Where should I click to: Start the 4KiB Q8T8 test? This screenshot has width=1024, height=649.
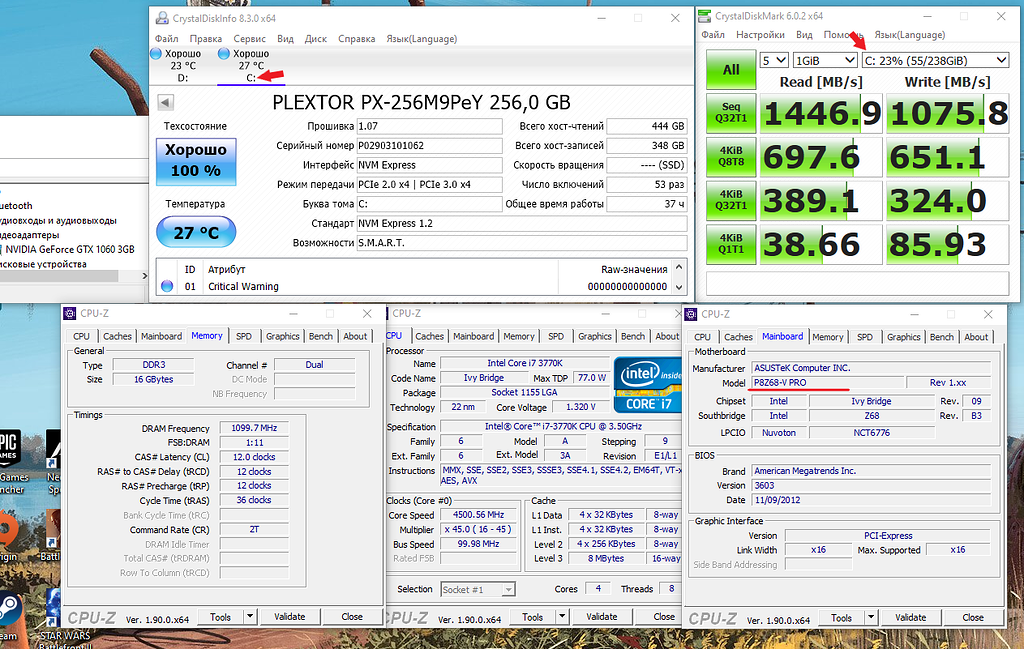pos(731,157)
